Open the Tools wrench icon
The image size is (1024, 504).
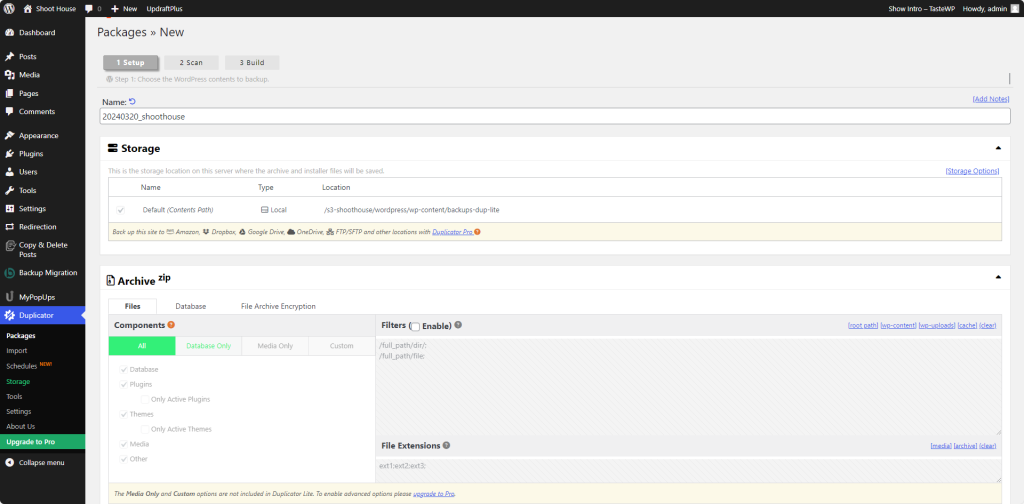coord(10,191)
